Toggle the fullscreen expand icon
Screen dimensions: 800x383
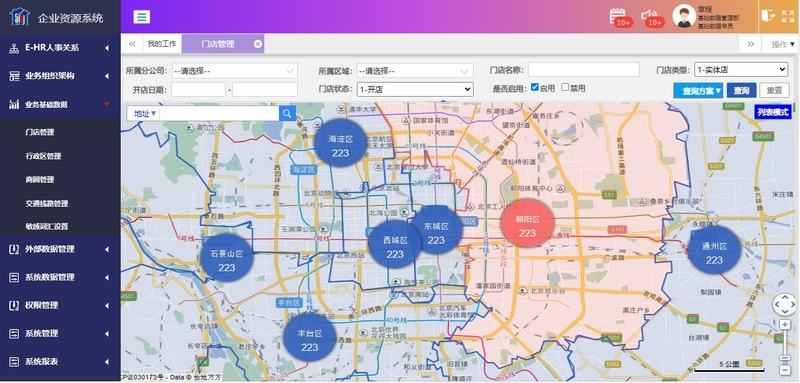[788, 16]
